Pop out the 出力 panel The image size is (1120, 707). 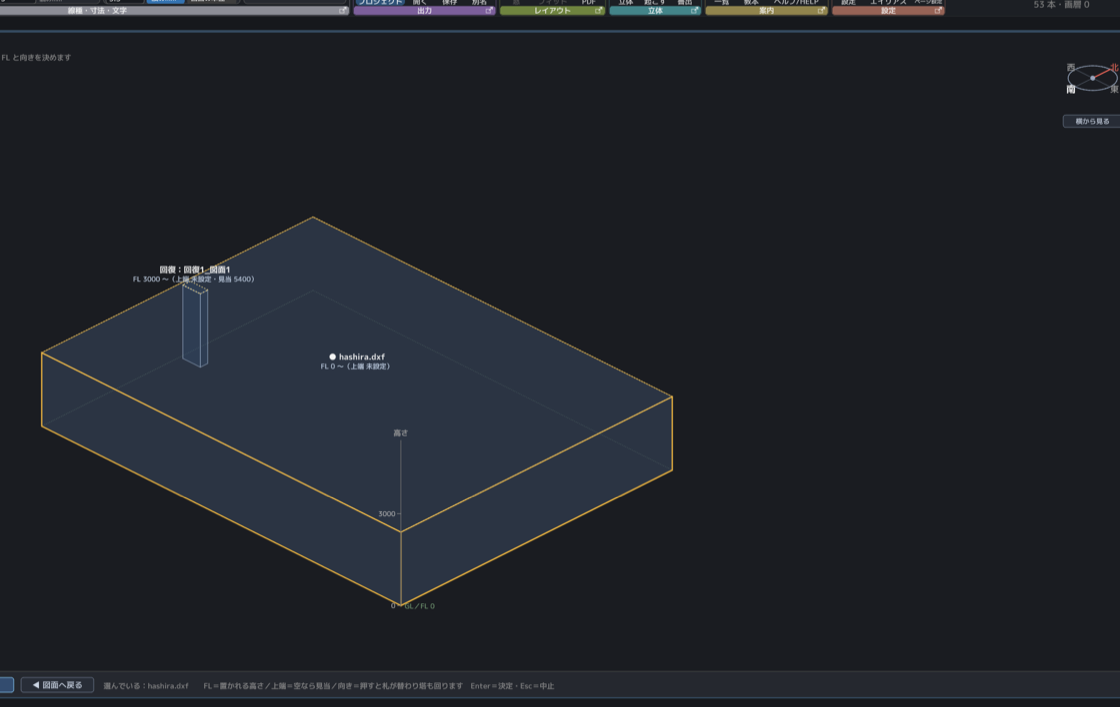[x=489, y=11]
